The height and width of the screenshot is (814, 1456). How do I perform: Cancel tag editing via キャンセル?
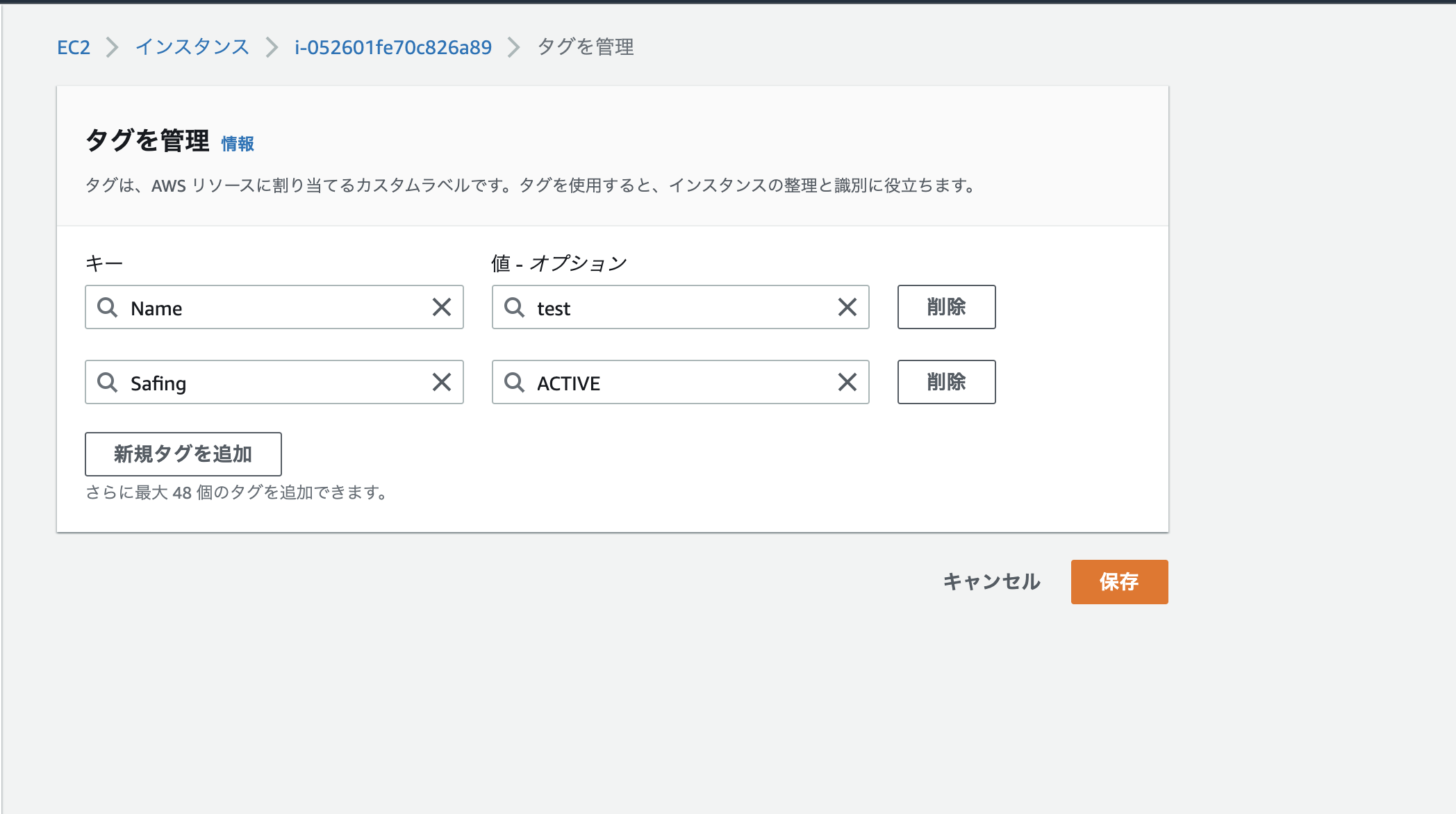[991, 582]
